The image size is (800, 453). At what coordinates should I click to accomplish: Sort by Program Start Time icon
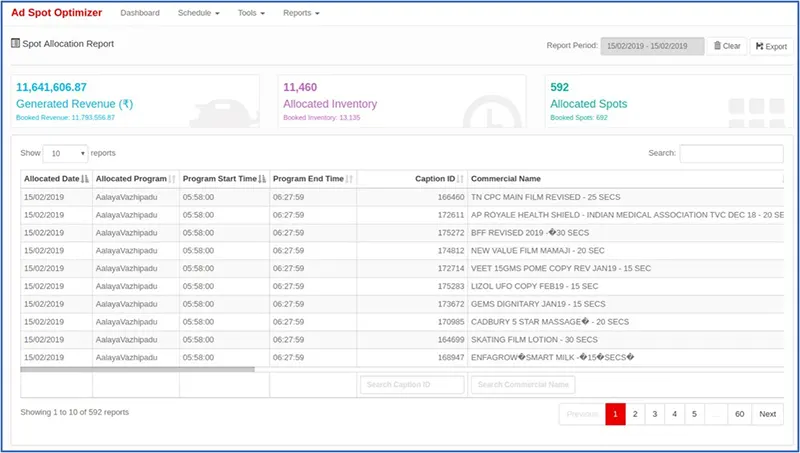tap(262, 179)
